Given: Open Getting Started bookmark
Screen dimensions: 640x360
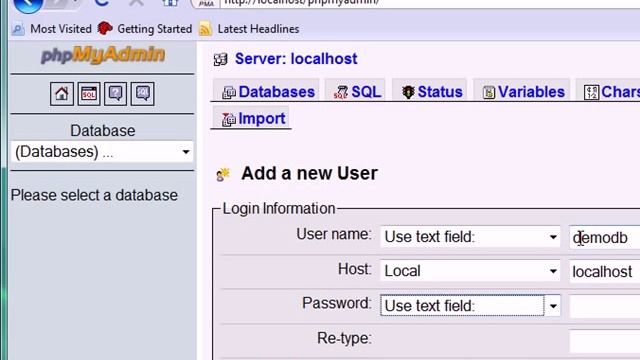Looking at the screenshot, I should coord(154,29).
